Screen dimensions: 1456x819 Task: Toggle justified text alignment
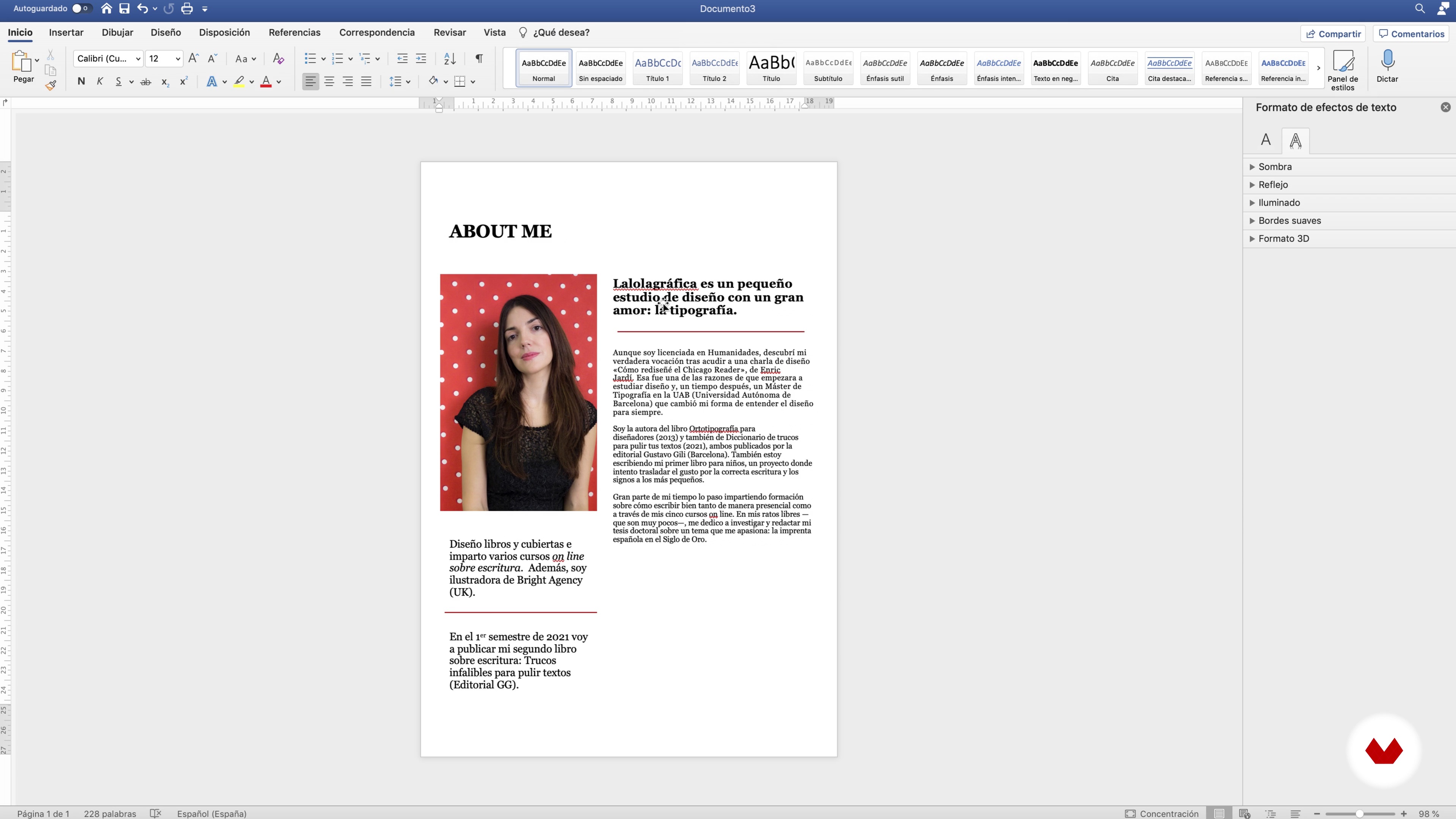366,82
